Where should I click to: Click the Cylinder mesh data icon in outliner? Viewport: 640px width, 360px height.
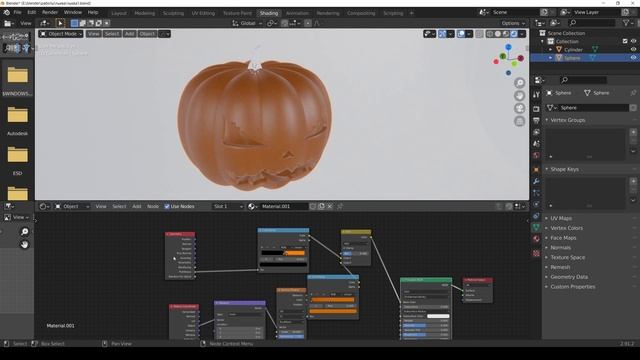tap(595, 49)
